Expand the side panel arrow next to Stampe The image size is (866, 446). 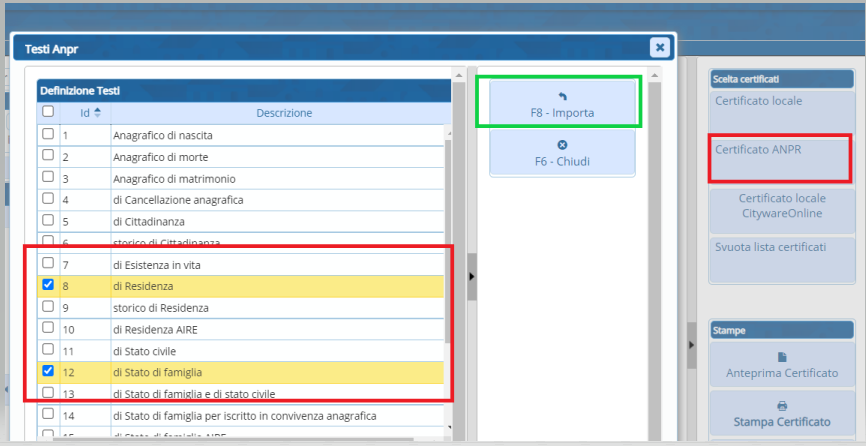click(x=691, y=344)
